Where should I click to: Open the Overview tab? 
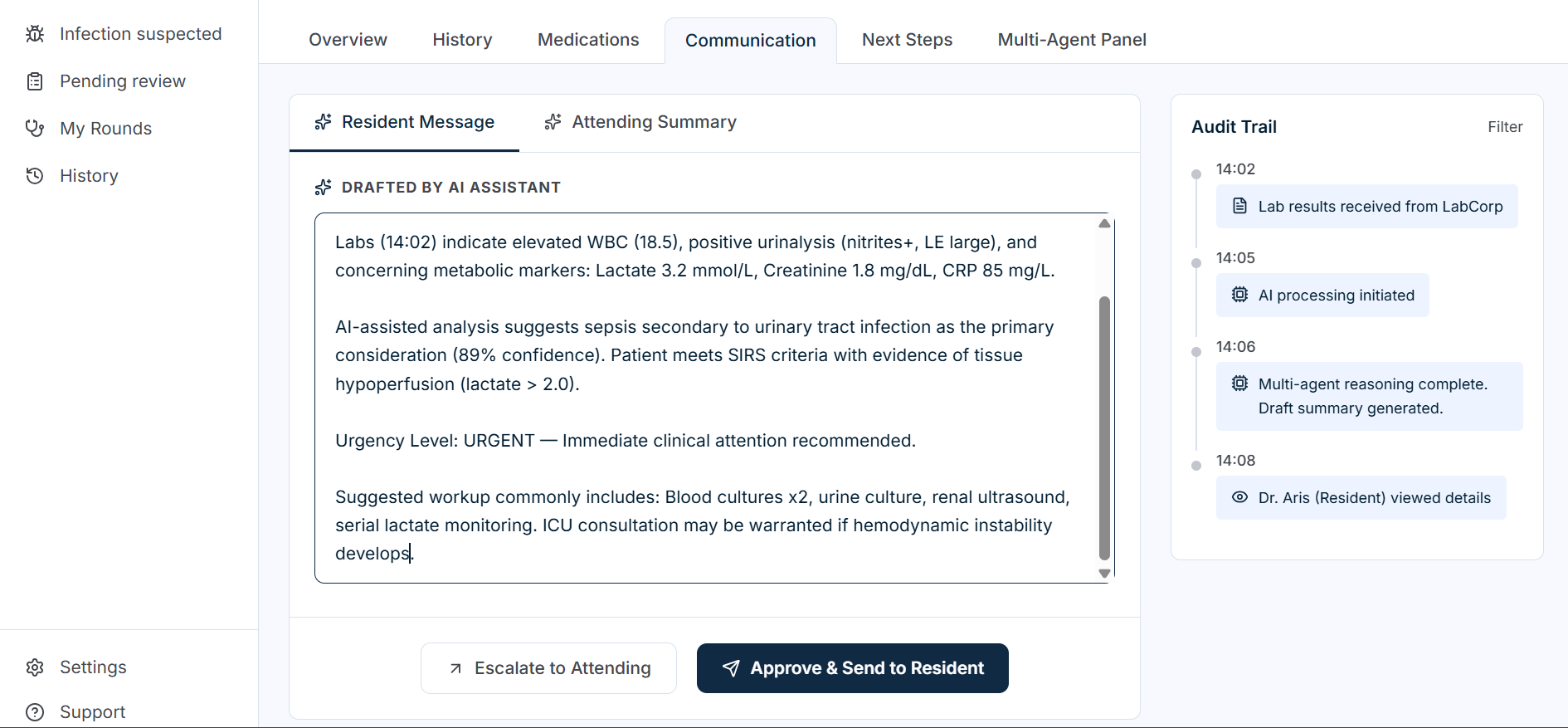pos(348,40)
